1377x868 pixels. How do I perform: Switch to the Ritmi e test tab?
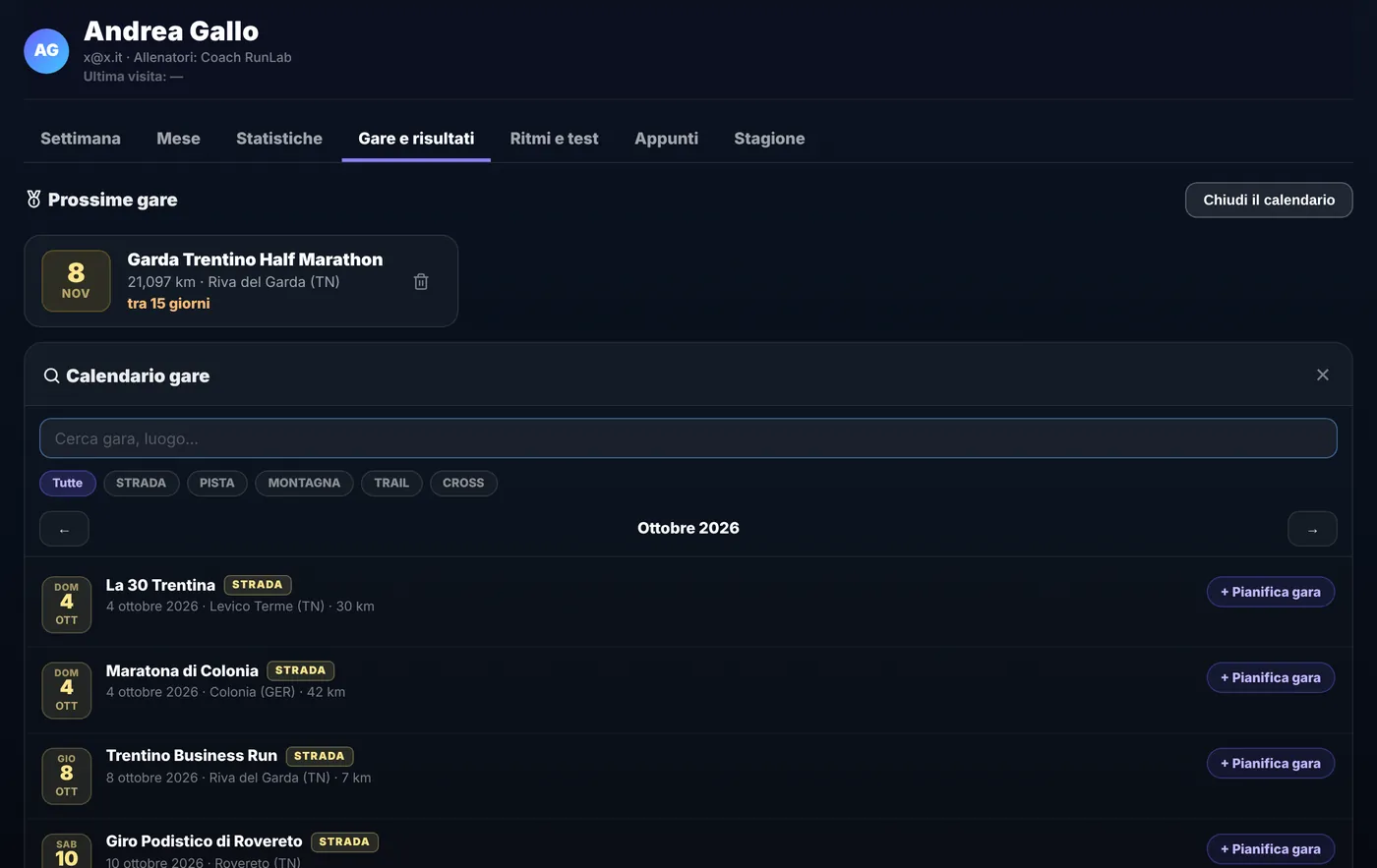555,139
